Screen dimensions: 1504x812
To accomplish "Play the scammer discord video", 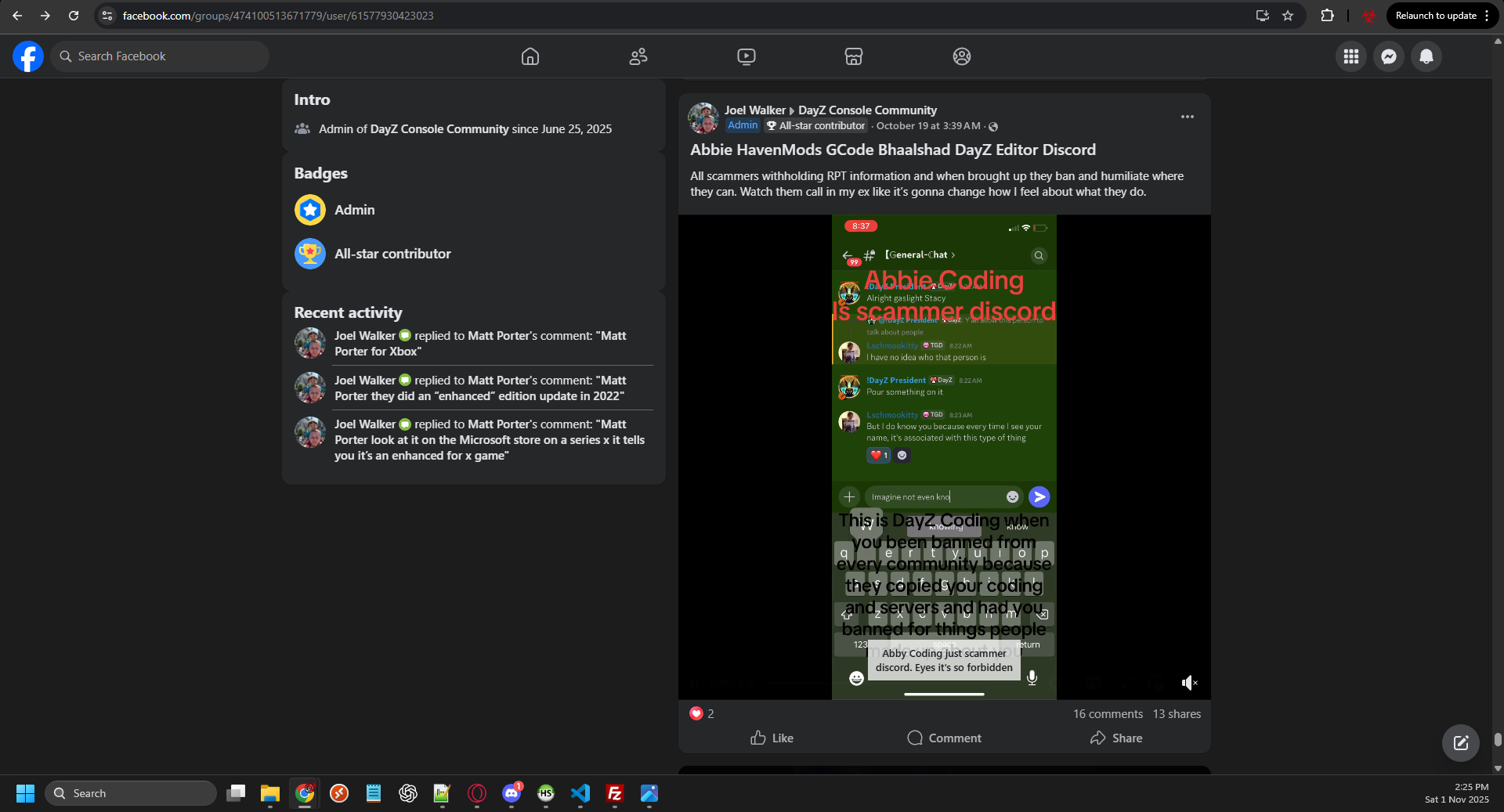I will point(944,457).
